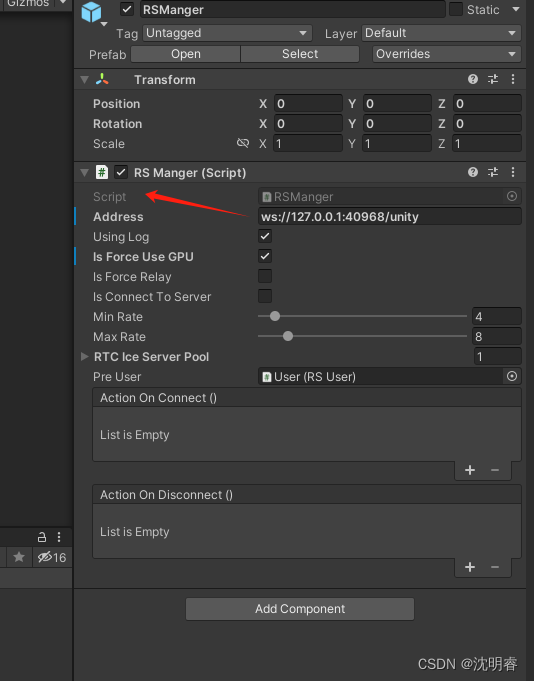Click the Address field with ws:// URL
534x681 pixels.
click(389, 216)
